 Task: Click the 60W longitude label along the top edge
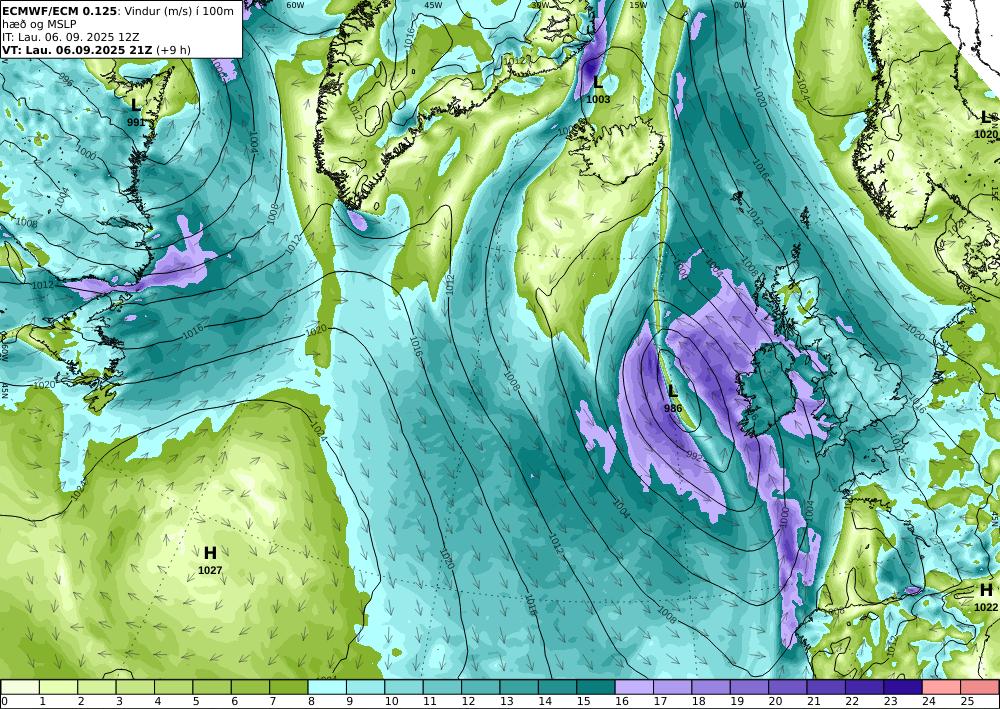click(x=295, y=4)
